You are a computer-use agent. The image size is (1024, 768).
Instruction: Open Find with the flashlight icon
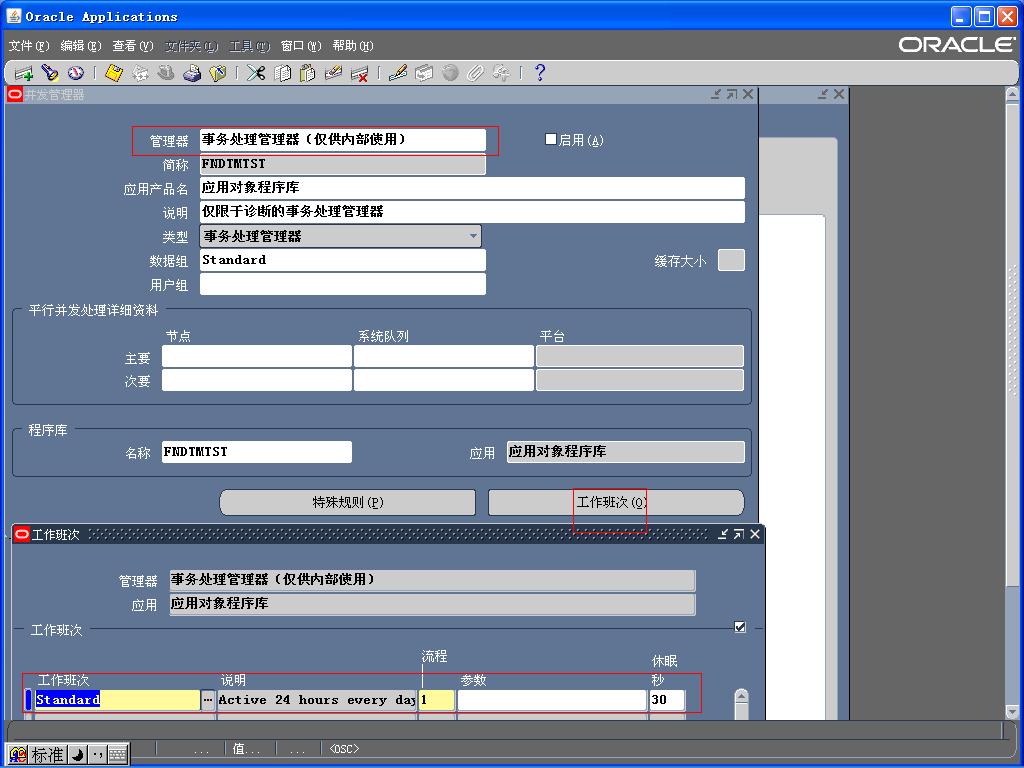50,73
